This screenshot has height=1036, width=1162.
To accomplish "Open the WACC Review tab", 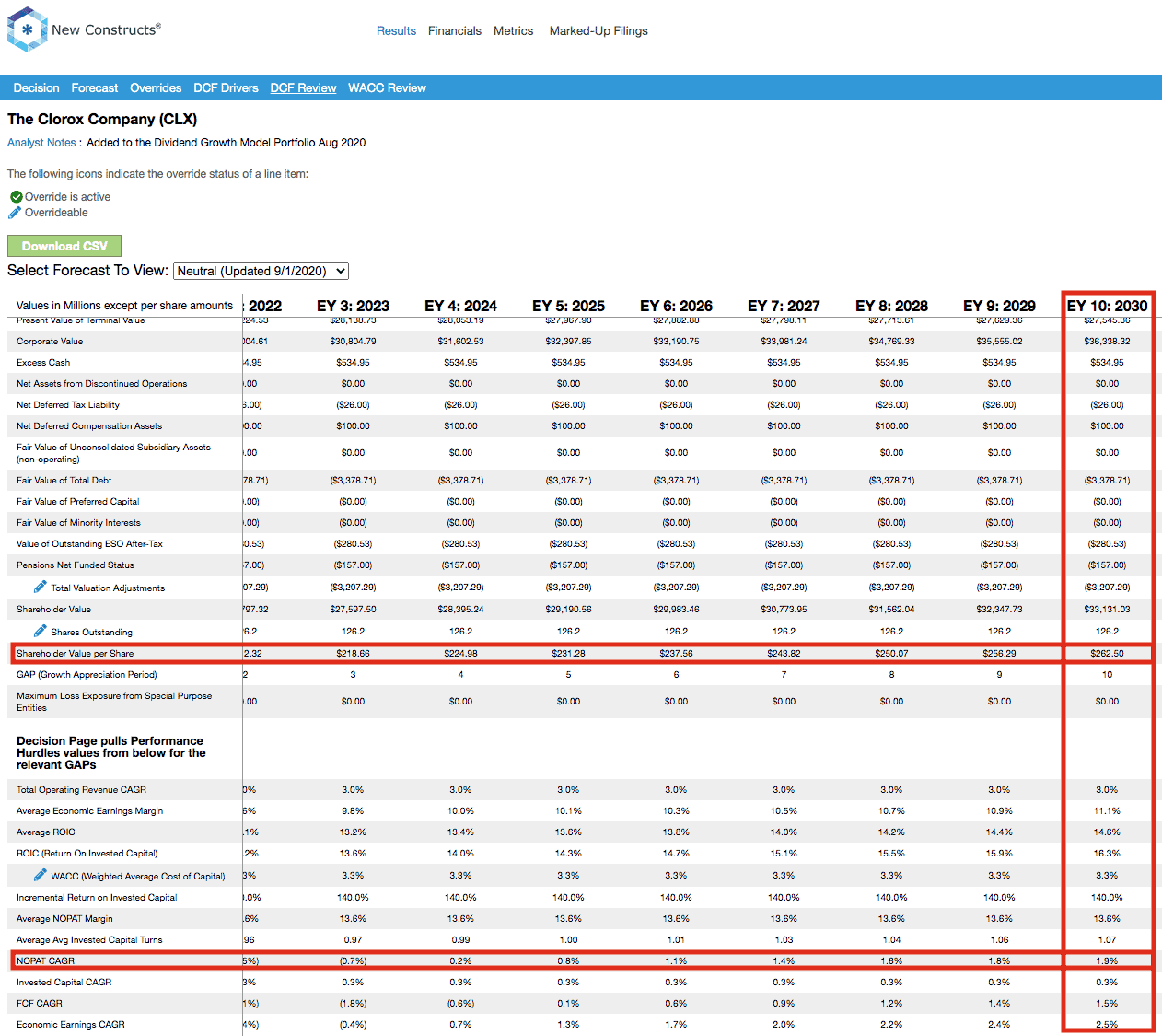I will tap(387, 88).
